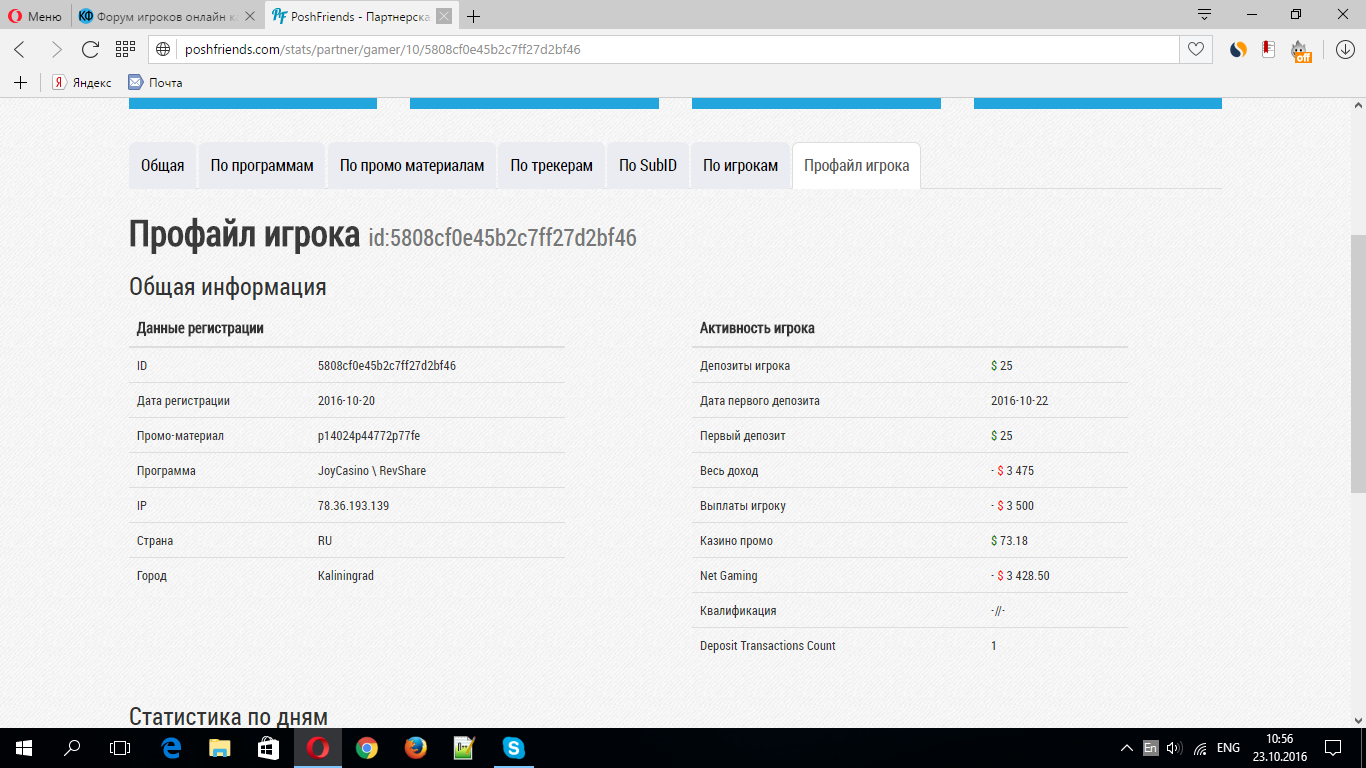The image size is (1366, 768).
Task: Close the PoshFriends tab
Action: 444,16
